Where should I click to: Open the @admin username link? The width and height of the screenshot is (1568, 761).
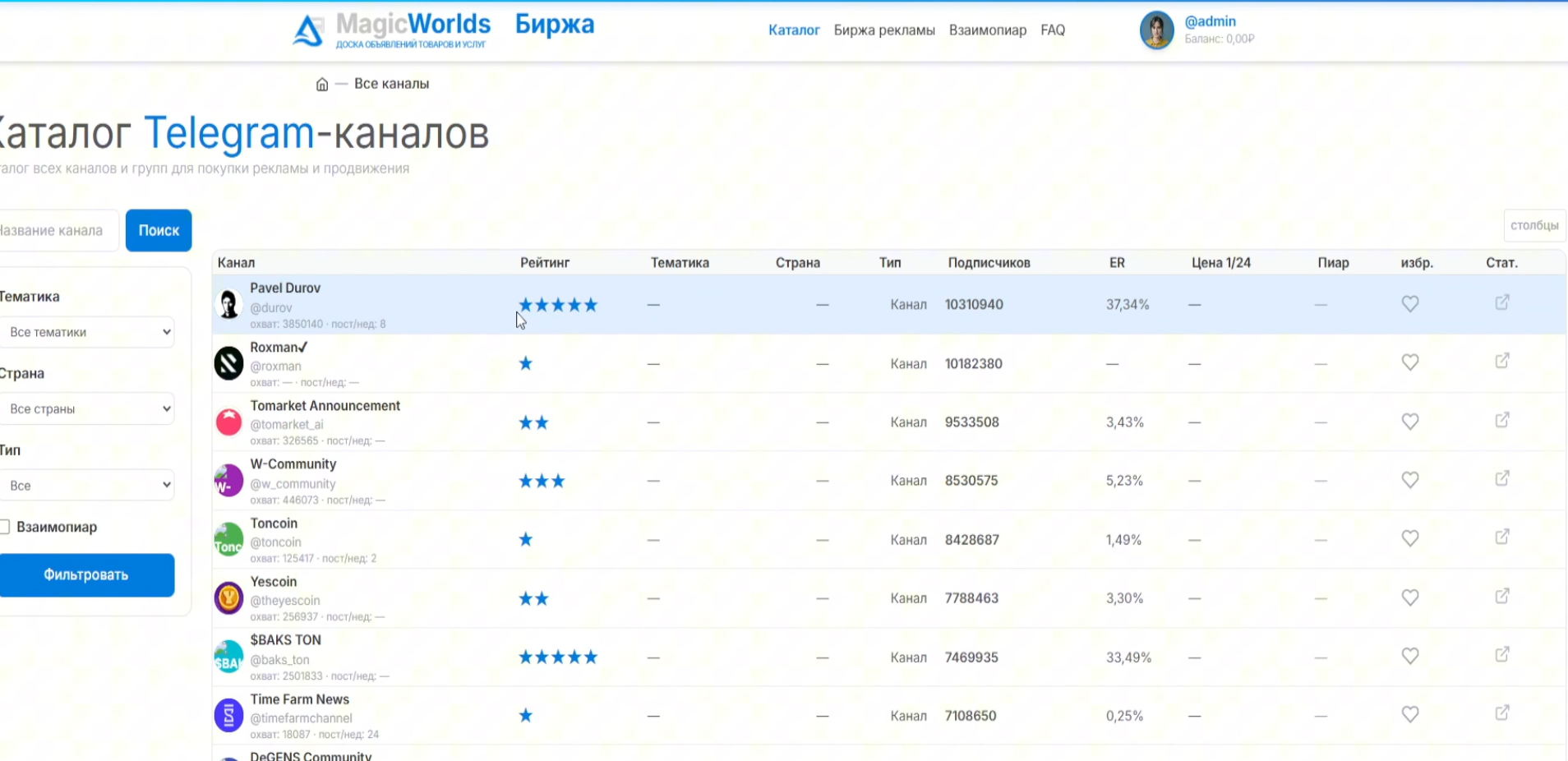[x=1210, y=21]
